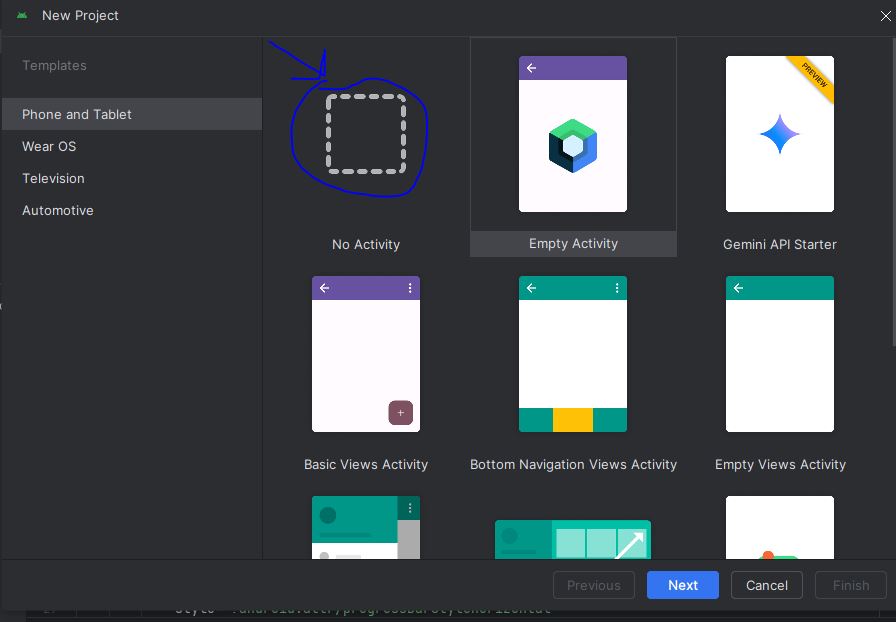Click the Gemini sparkle star icon
Screen dimensions: 896x622
pyautogui.click(x=779, y=134)
